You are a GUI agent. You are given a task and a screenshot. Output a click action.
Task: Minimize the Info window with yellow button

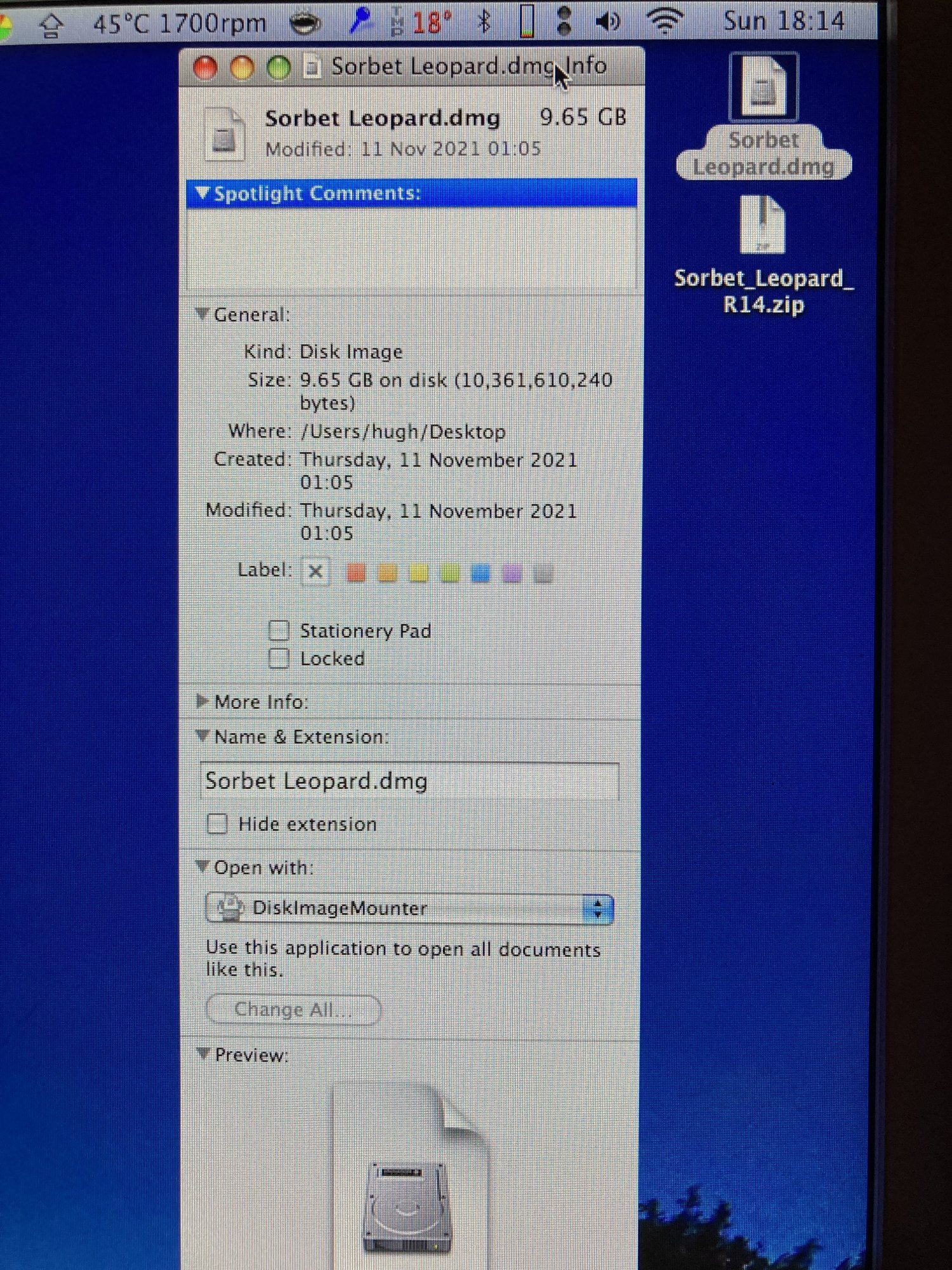tap(242, 67)
